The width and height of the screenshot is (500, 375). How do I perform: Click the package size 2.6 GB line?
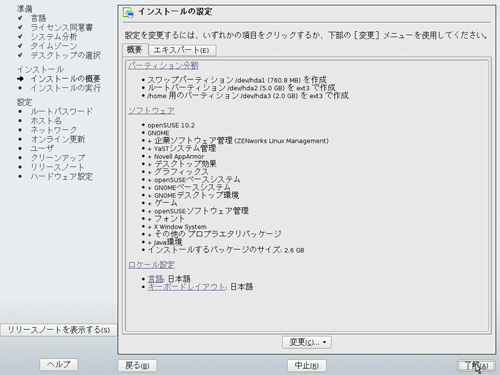point(226,250)
